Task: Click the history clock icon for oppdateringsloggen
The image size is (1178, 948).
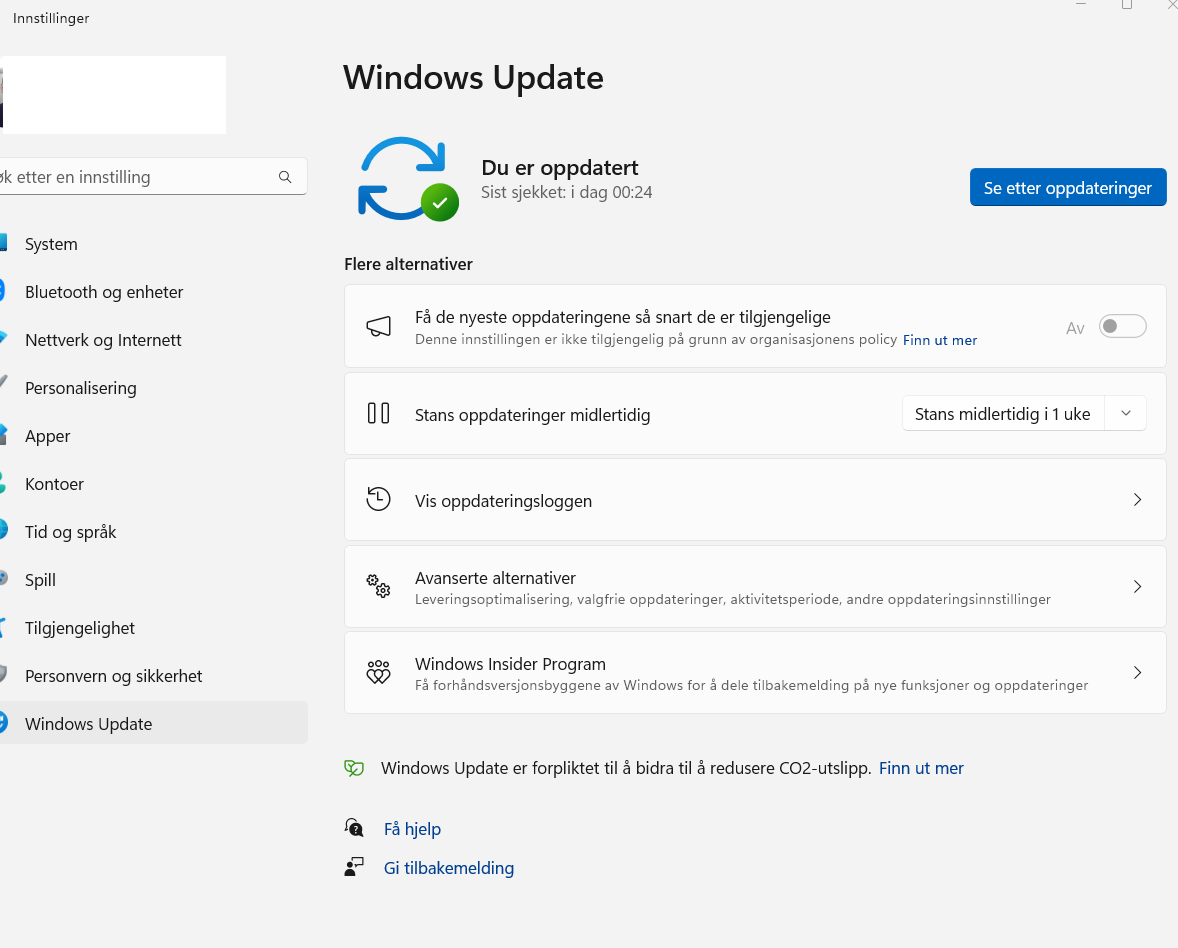Action: (378, 500)
